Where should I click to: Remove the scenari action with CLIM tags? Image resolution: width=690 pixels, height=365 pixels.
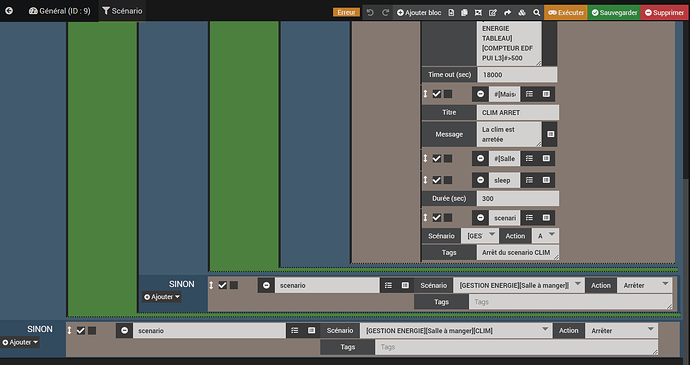pos(481,218)
